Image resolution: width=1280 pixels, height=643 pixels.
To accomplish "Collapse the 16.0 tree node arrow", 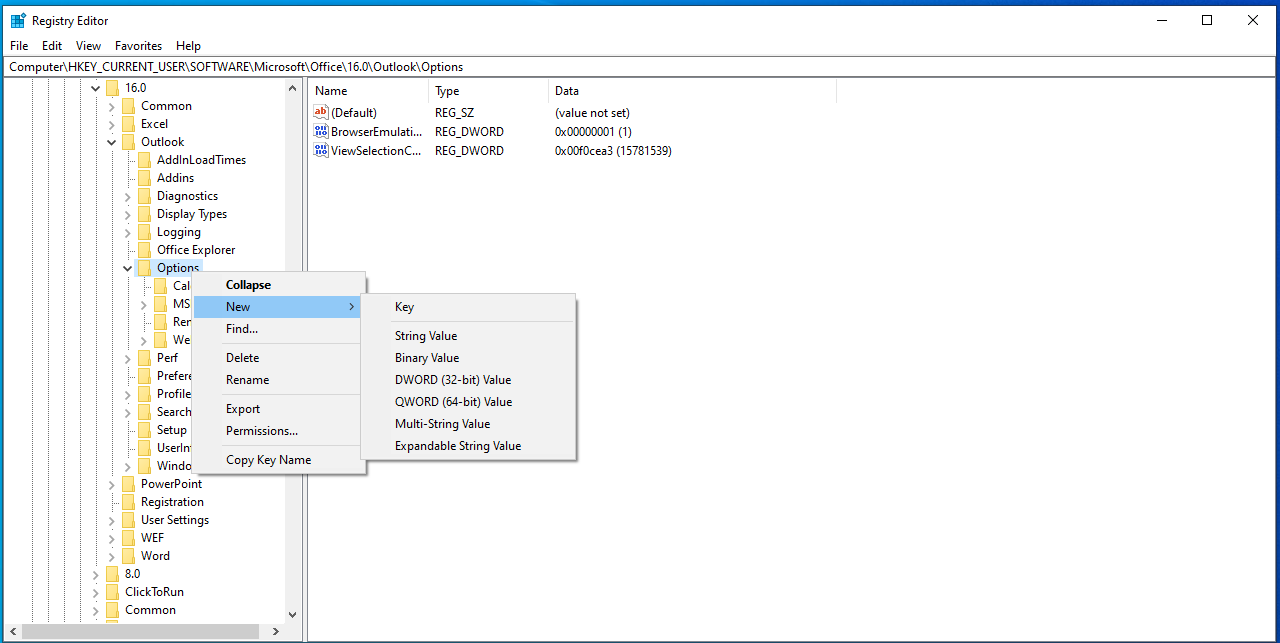I will point(95,88).
